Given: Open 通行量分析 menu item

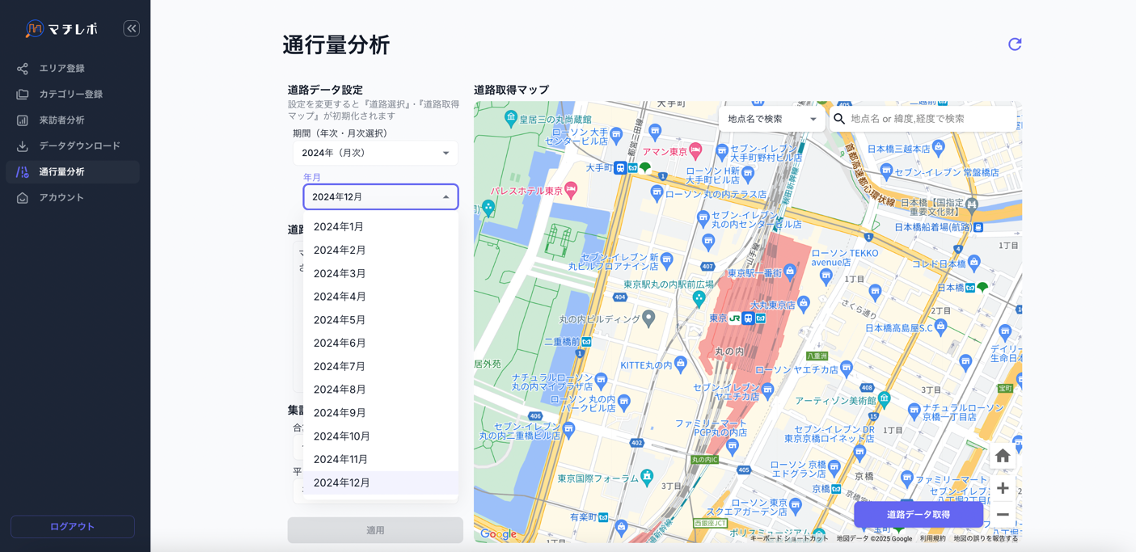Looking at the screenshot, I should click(72, 172).
